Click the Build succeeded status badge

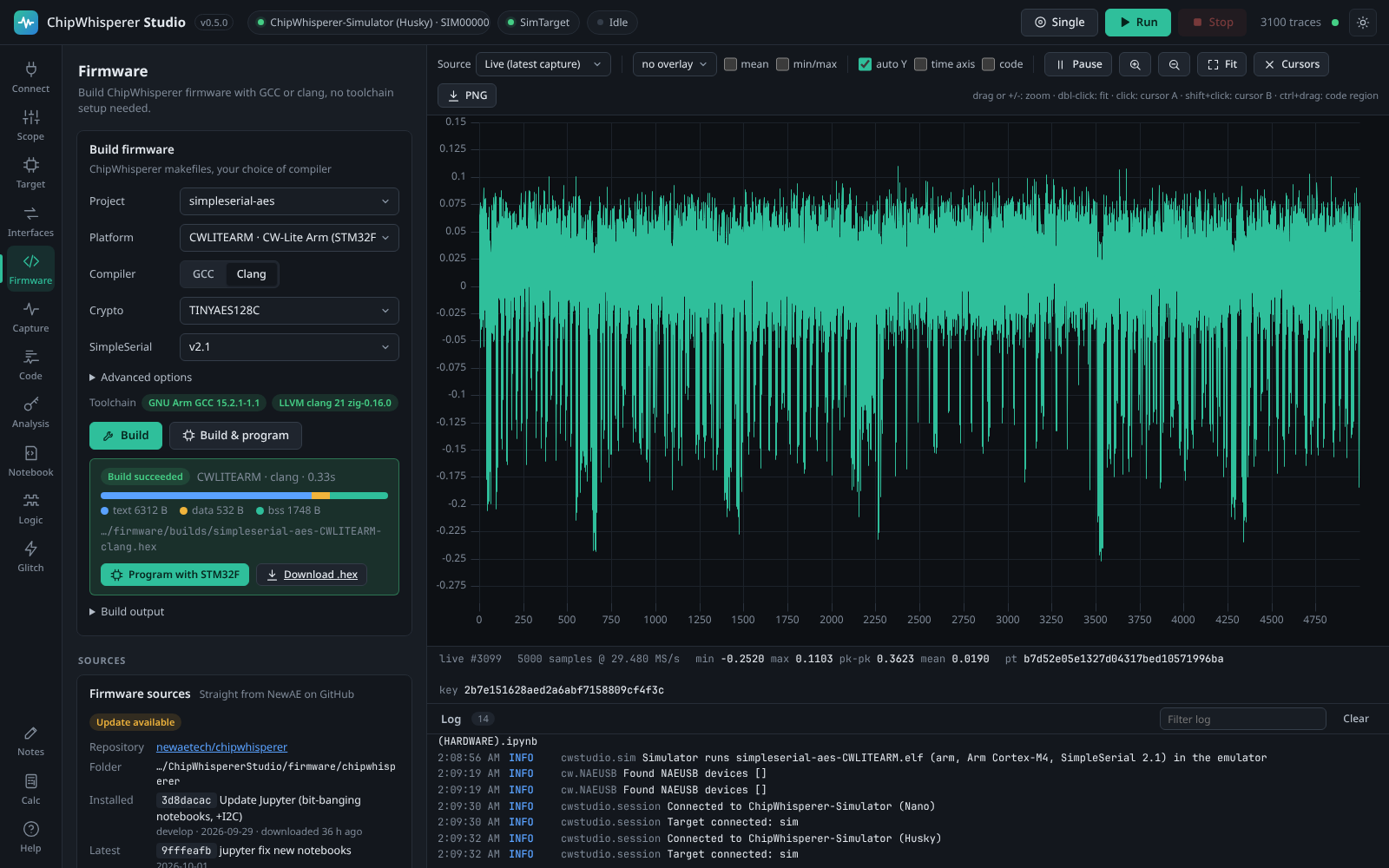click(x=145, y=477)
